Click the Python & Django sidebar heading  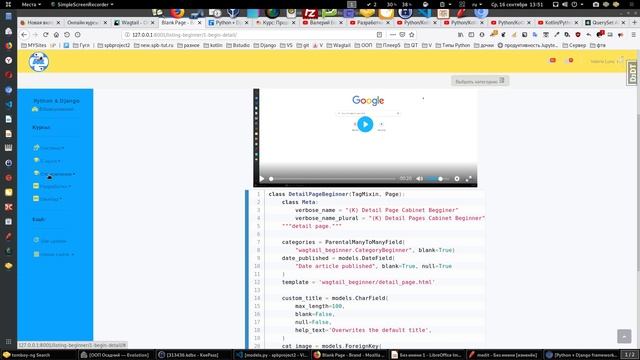tap(57, 101)
